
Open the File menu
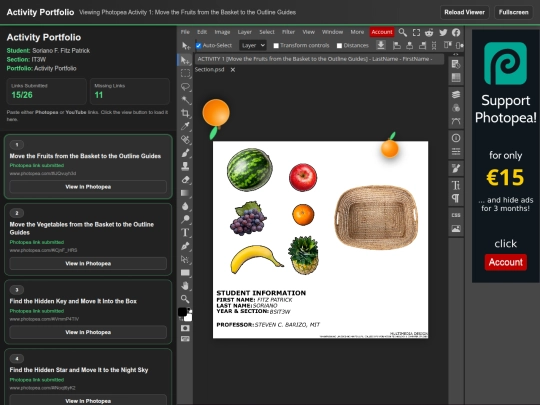(x=185, y=32)
